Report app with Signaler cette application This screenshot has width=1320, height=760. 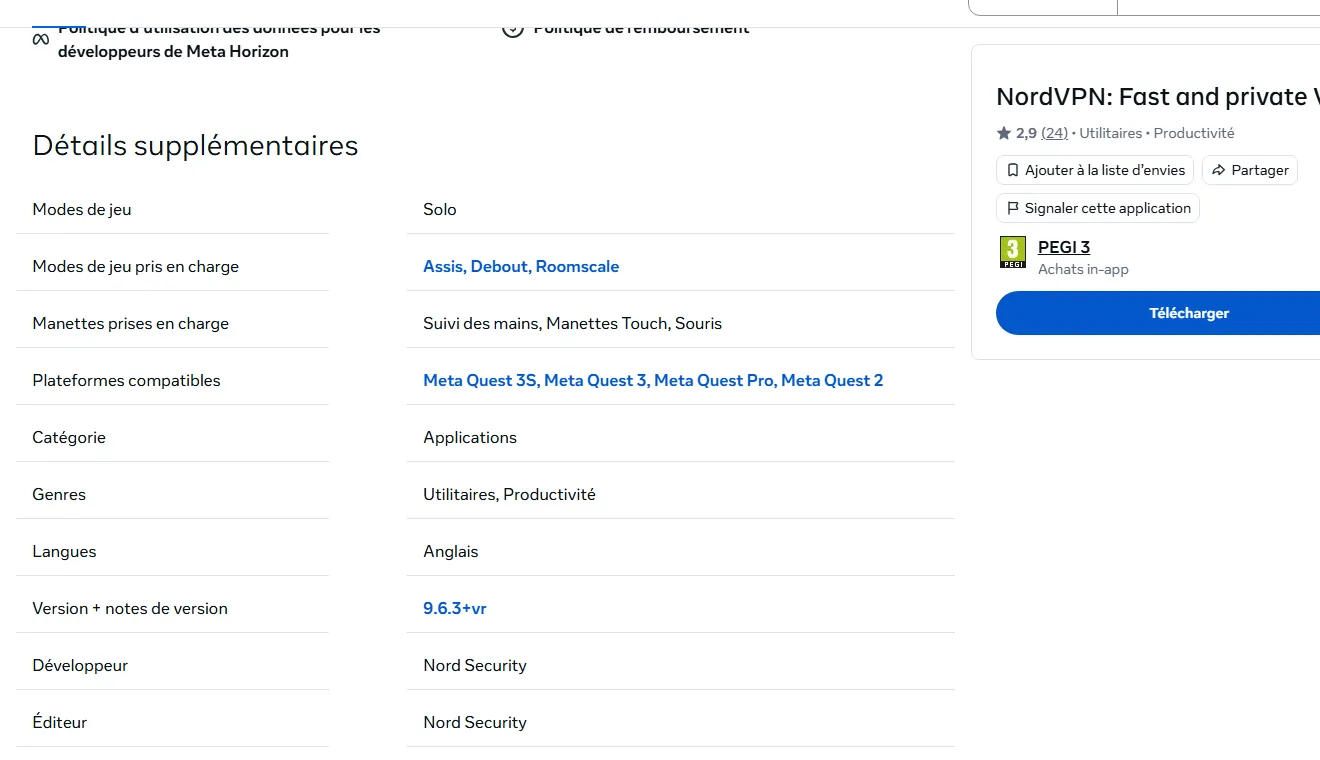(1098, 208)
